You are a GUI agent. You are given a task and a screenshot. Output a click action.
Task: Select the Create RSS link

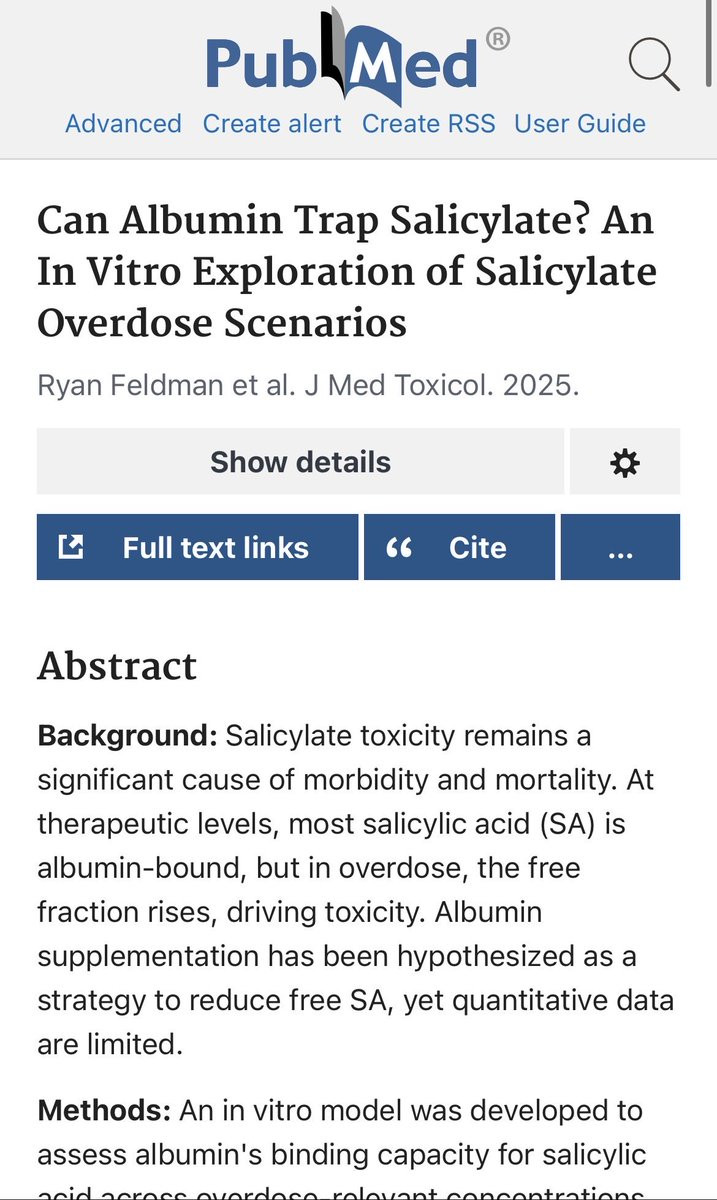click(428, 124)
